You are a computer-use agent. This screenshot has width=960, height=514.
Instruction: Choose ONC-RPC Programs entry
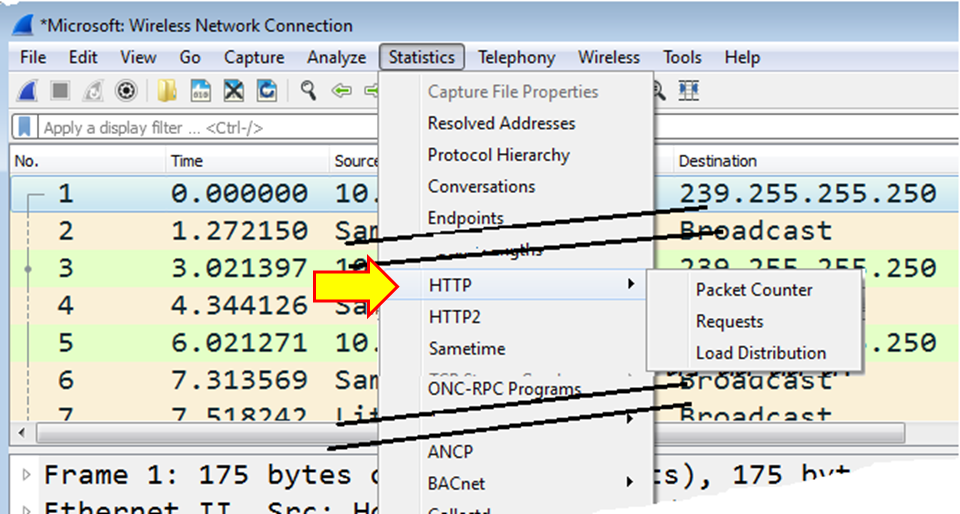click(504, 389)
